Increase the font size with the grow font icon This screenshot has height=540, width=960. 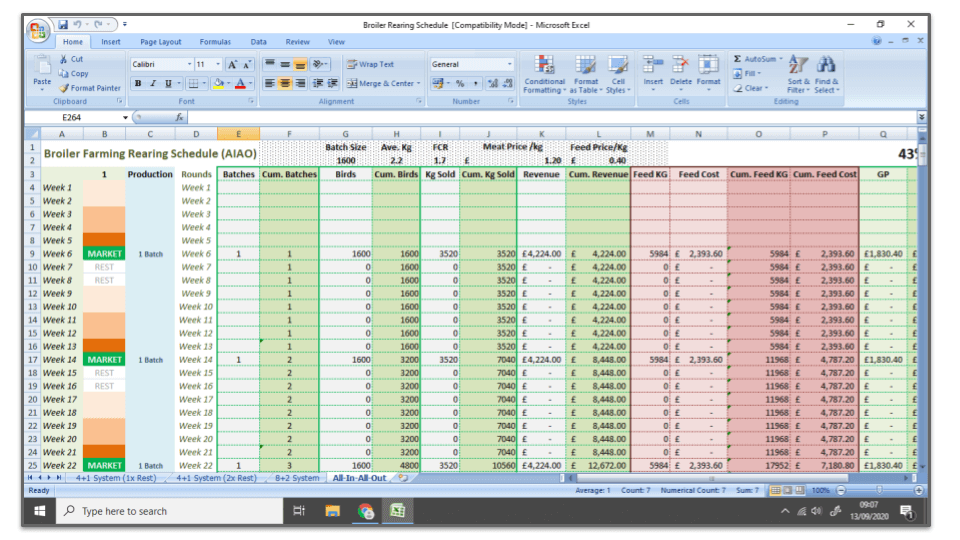coord(232,64)
